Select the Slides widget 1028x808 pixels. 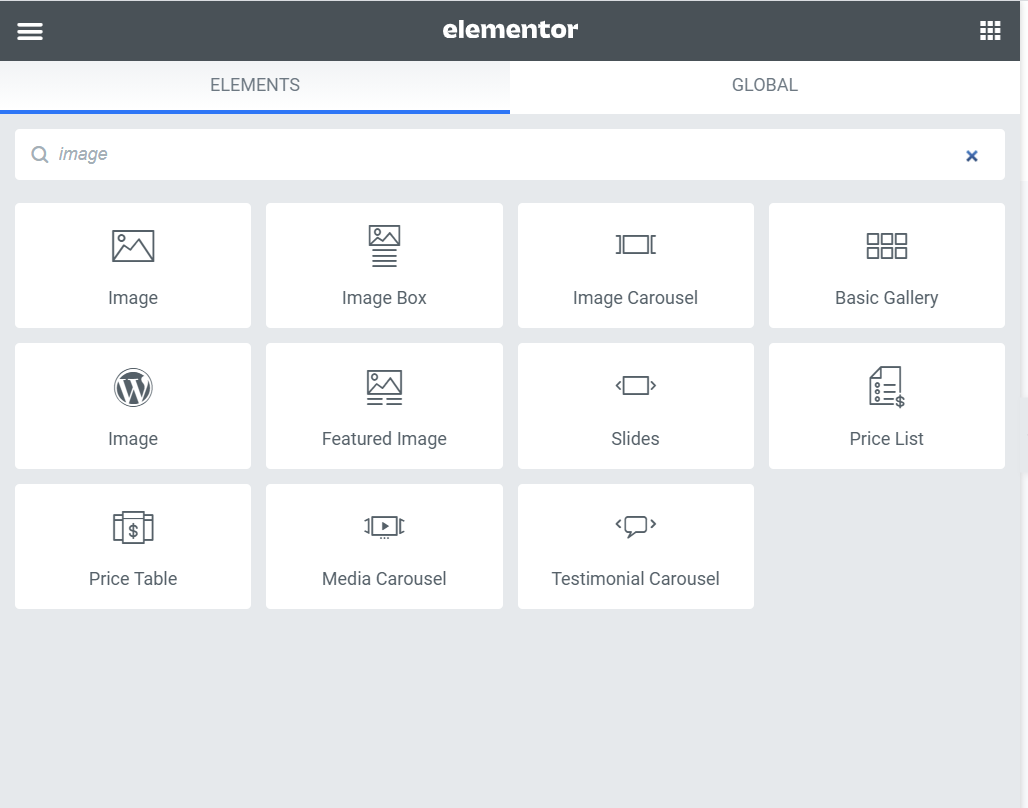click(636, 406)
